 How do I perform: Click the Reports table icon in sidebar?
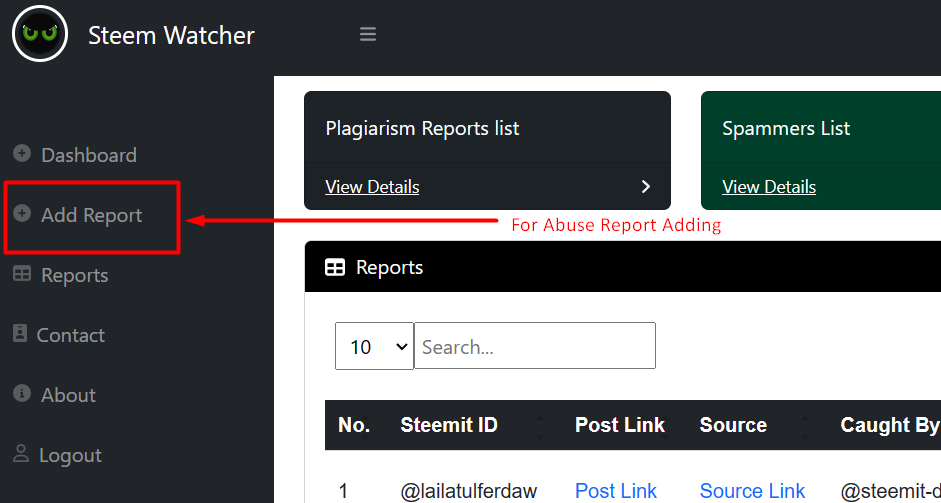[22, 274]
